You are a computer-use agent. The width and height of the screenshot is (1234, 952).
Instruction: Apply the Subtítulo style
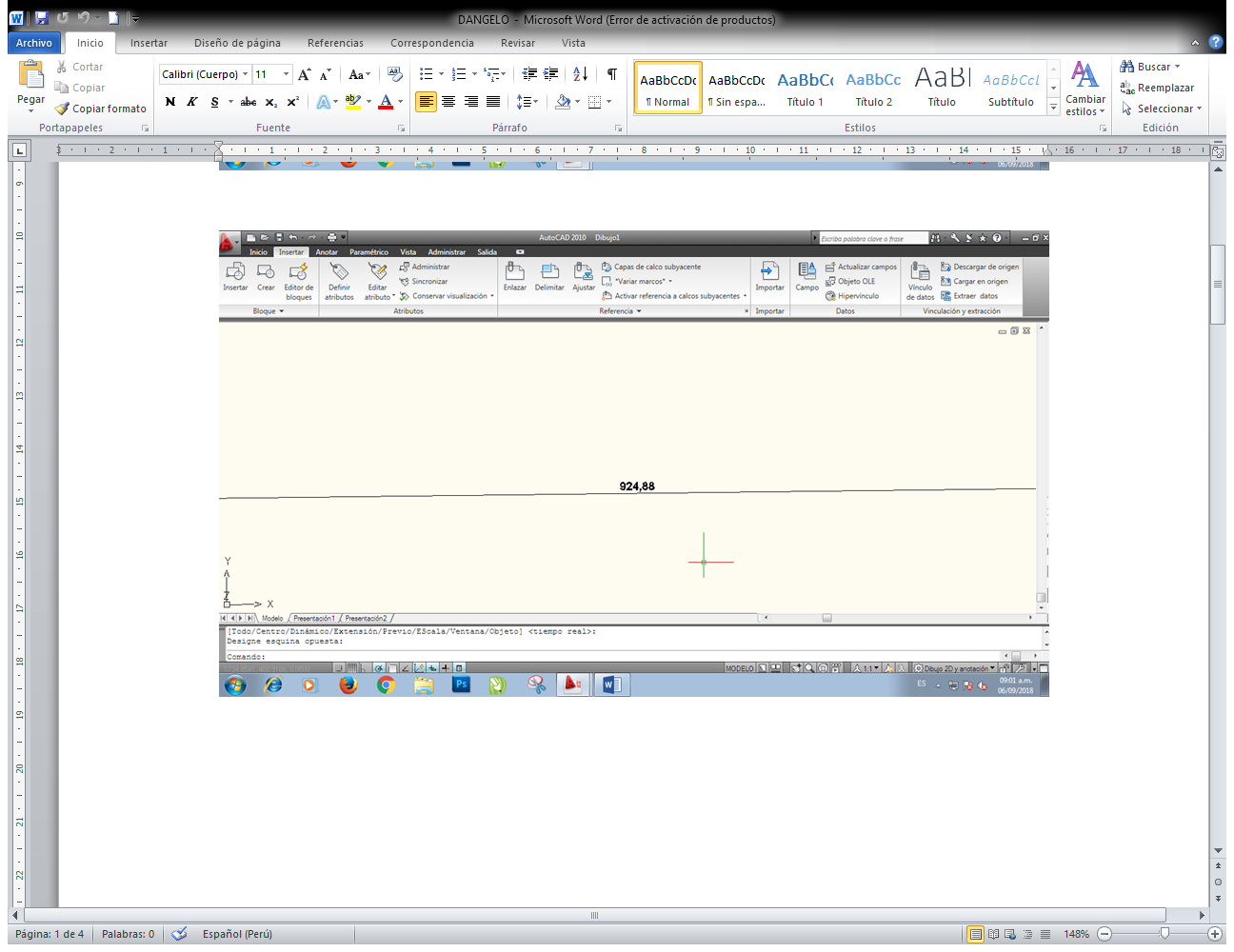click(x=1010, y=89)
